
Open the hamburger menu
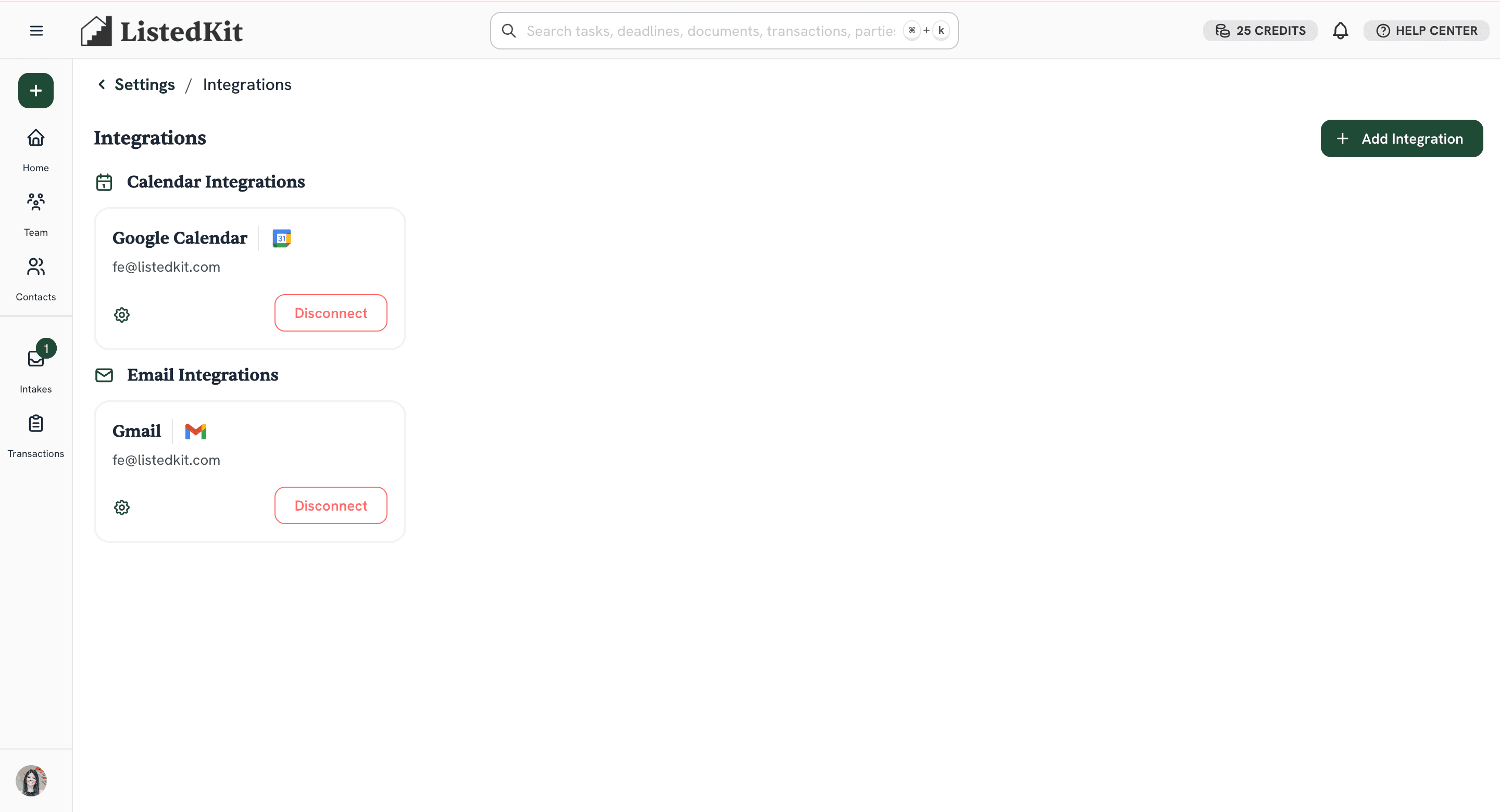tap(36, 30)
